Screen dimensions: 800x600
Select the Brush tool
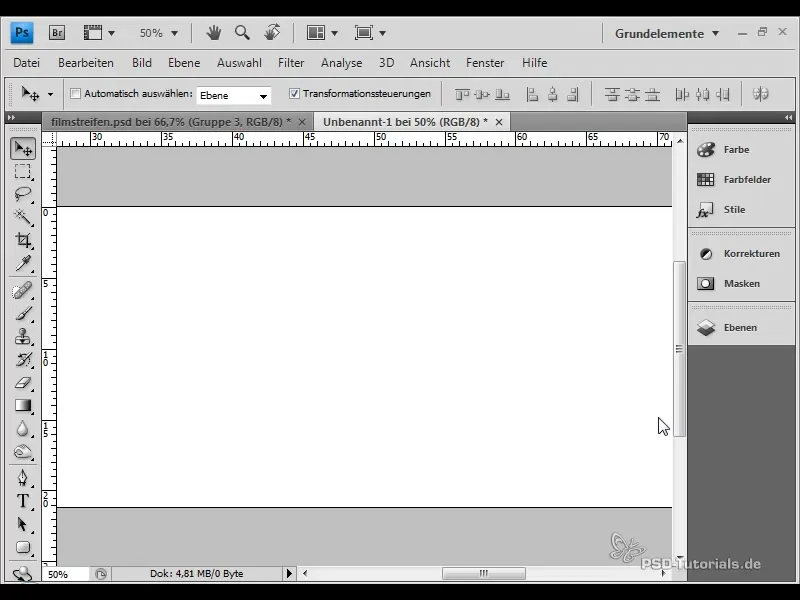pyautogui.click(x=22, y=314)
